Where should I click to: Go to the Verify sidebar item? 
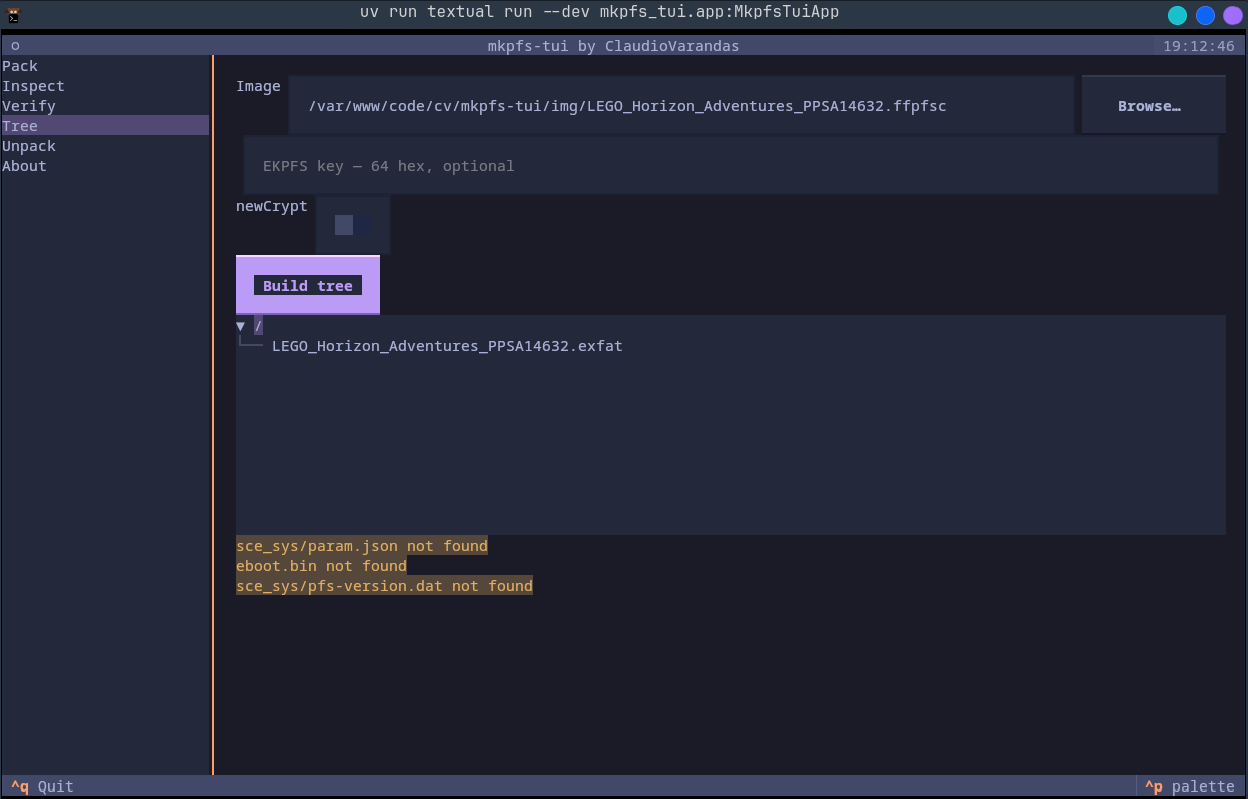click(105, 106)
